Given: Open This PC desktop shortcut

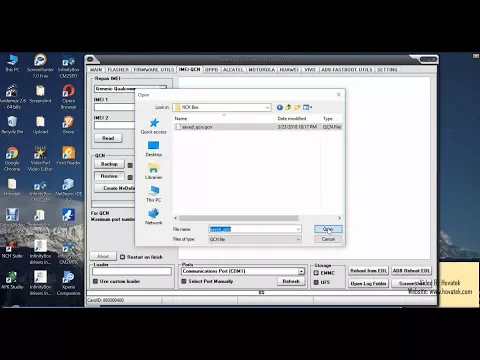Looking at the screenshot, I should tap(12, 63).
